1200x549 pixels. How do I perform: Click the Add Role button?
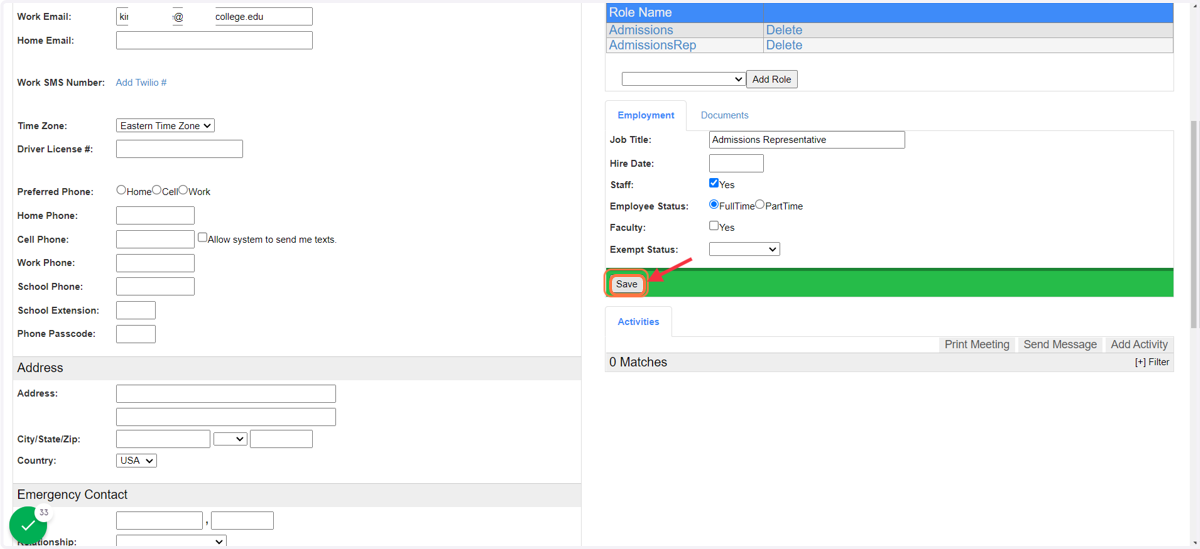772,79
